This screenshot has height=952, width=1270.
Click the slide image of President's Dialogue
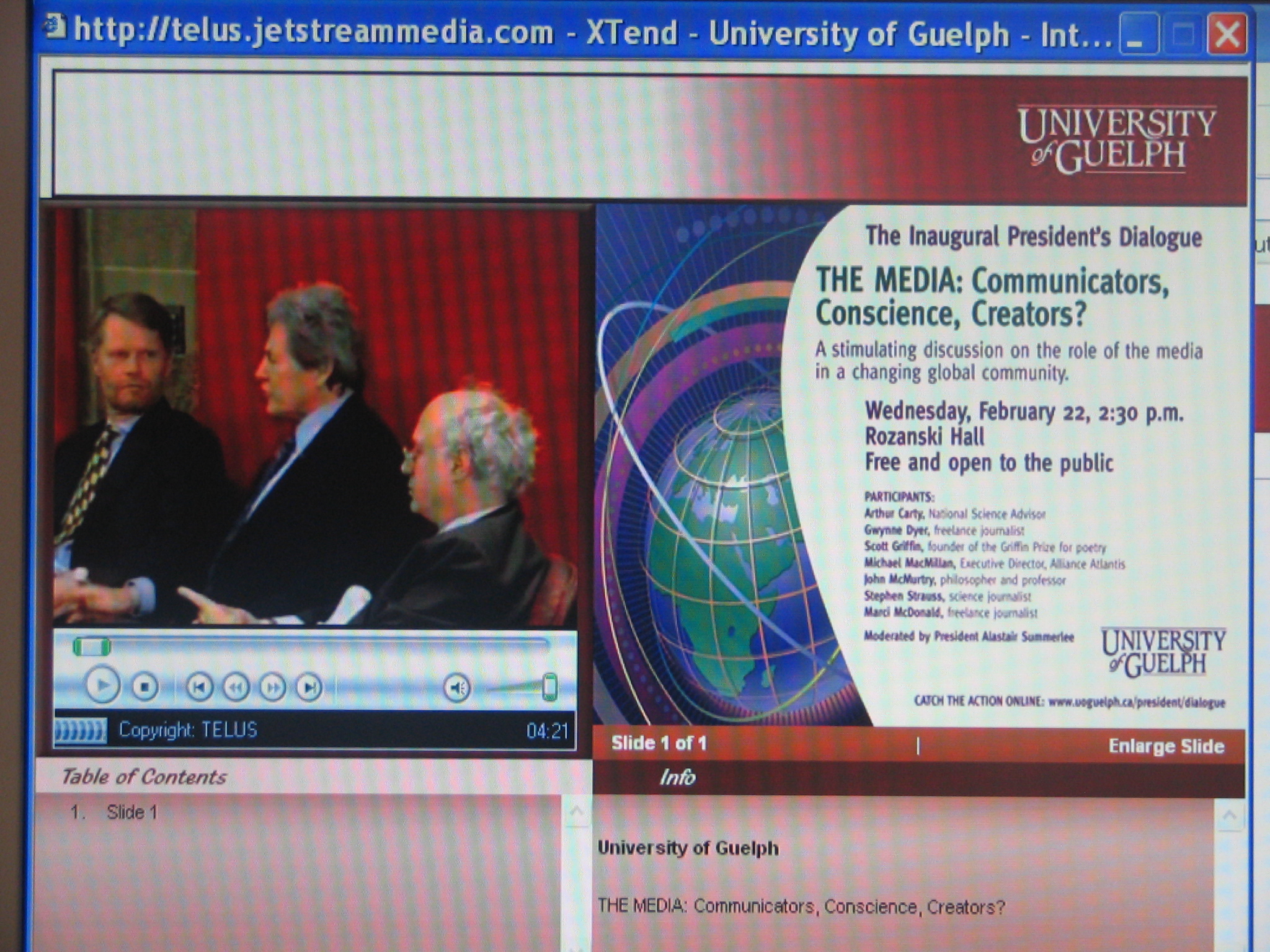click(920, 465)
